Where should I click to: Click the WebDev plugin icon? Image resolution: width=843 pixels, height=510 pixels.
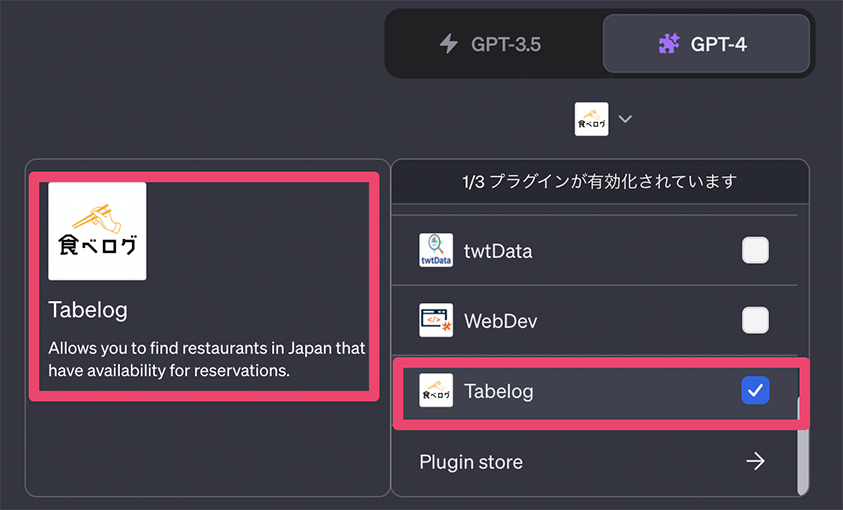click(x=436, y=320)
